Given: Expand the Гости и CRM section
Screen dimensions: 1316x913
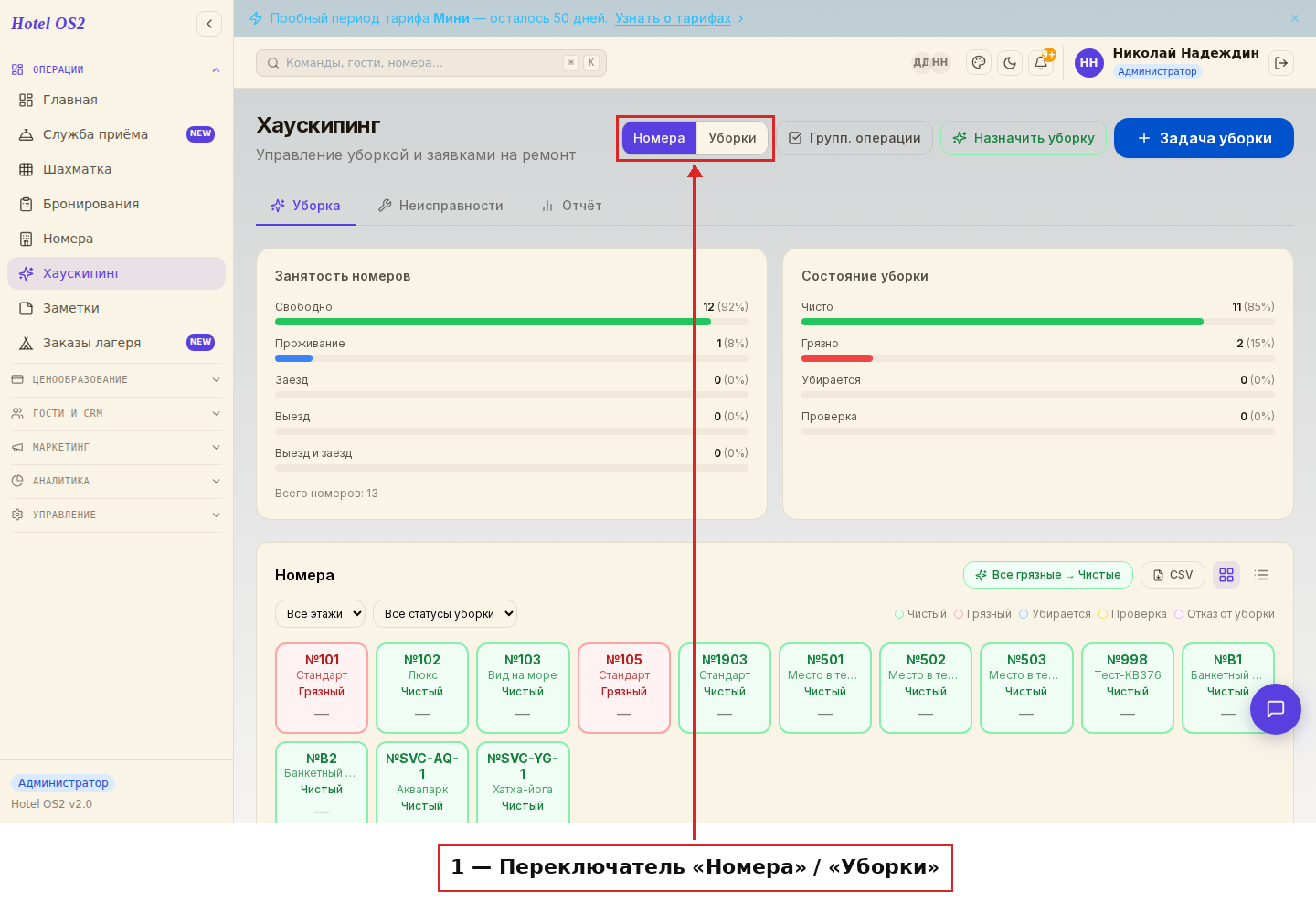Looking at the screenshot, I should pos(116,413).
